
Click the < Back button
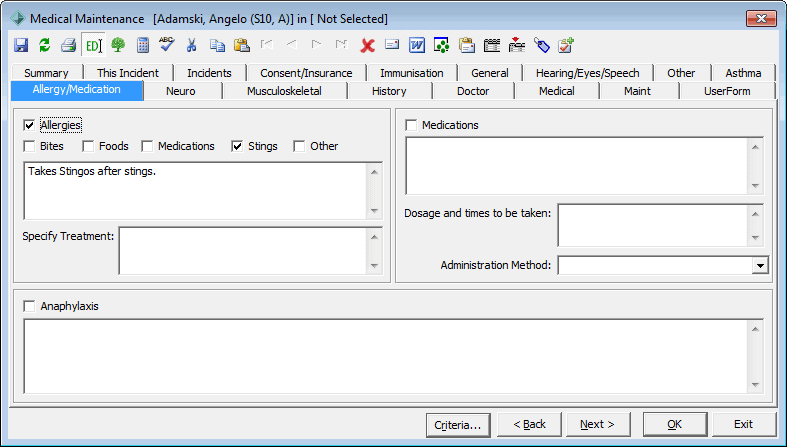click(530, 424)
